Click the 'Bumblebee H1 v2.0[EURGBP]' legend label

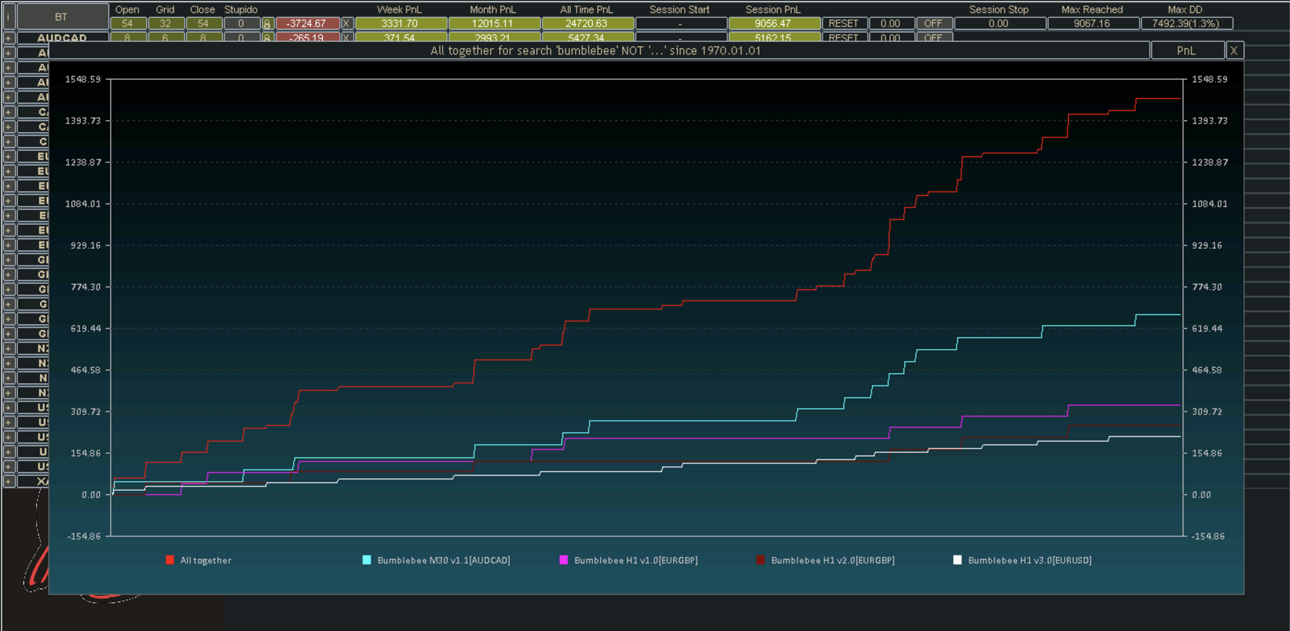point(833,561)
